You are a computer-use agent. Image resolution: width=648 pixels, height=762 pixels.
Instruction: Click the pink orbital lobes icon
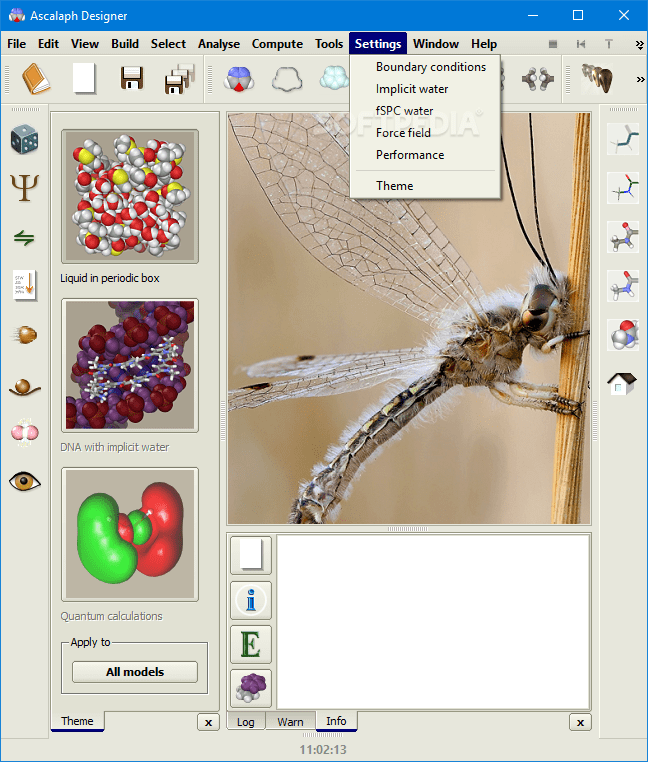pos(24,432)
